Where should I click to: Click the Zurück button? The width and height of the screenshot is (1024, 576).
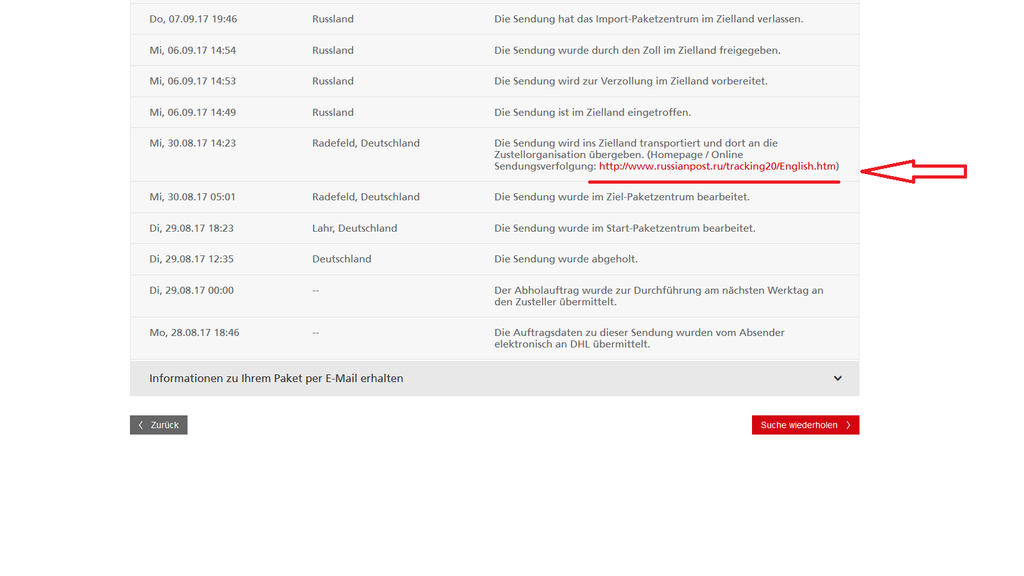pyautogui.click(x=159, y=425)
